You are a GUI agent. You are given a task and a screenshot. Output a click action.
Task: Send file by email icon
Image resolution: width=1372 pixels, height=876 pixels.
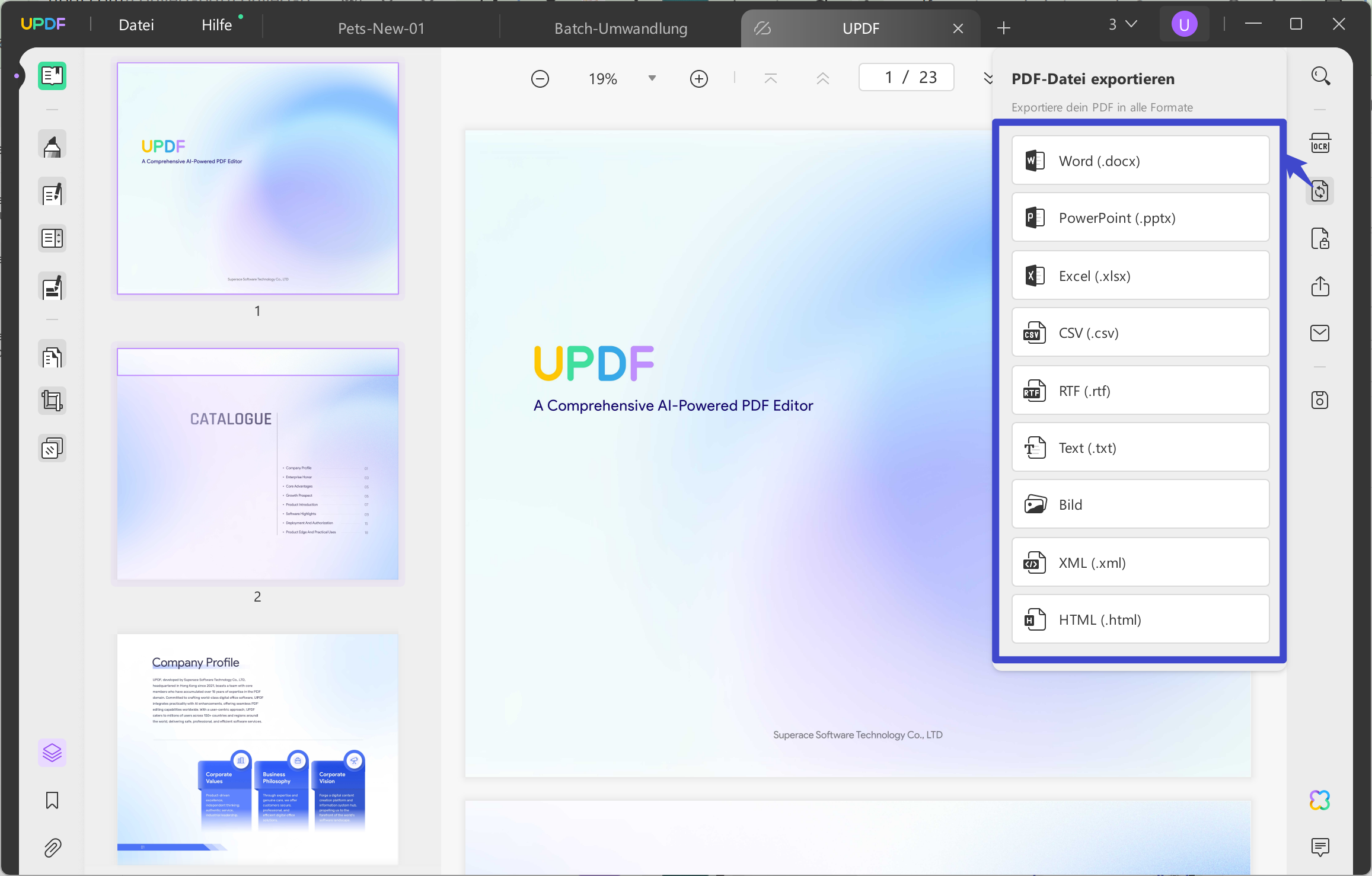click(x=1320, y=333)
